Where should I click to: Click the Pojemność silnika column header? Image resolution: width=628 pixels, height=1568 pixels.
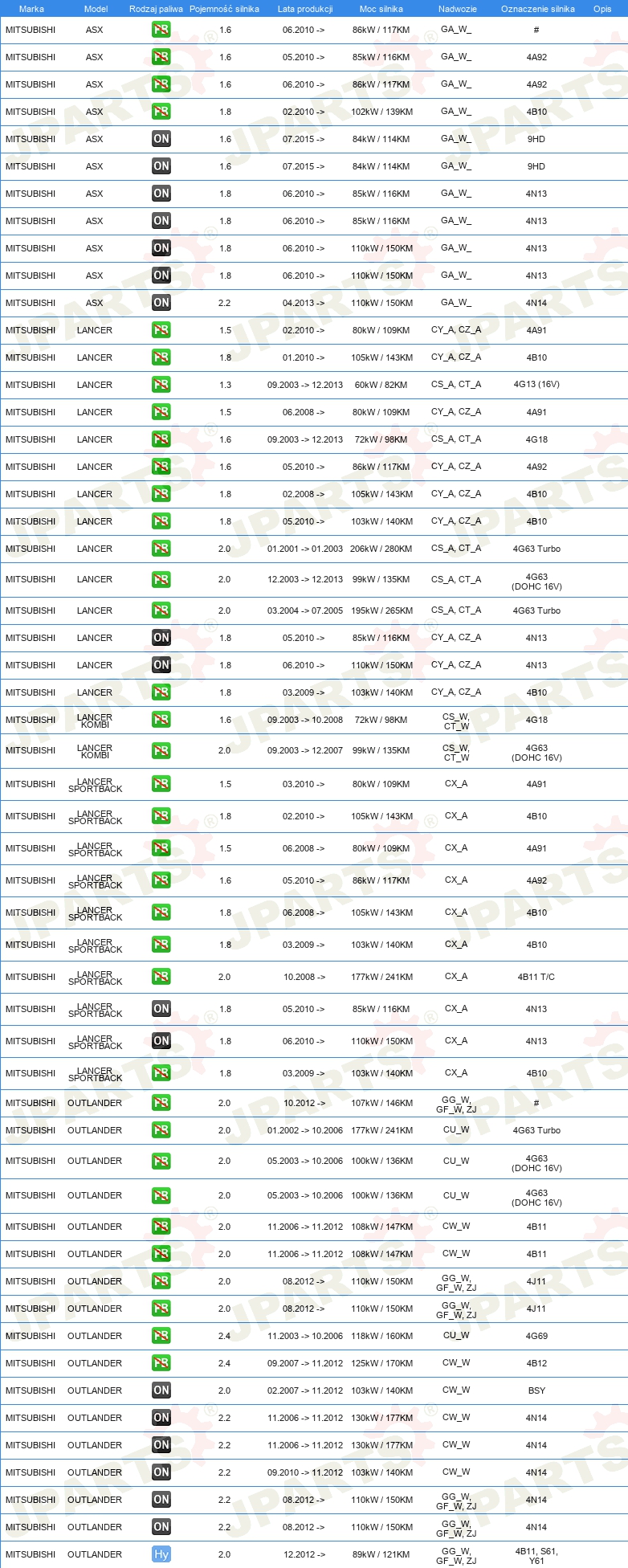(x=224, y=9)
